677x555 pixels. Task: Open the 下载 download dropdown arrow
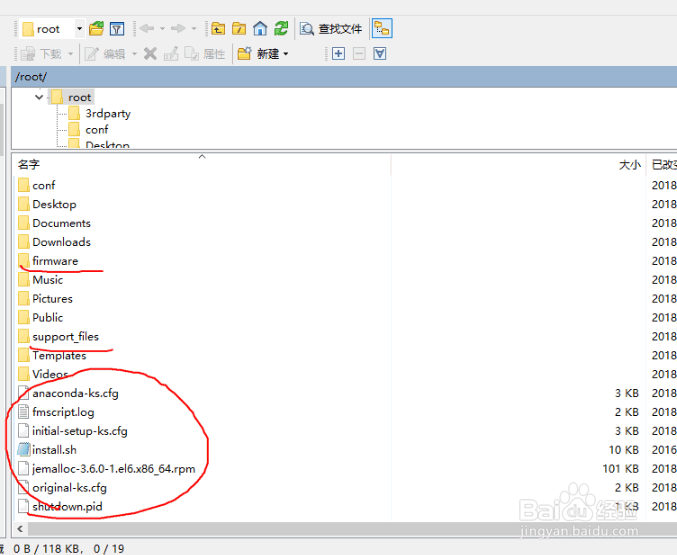pos(70,54)
